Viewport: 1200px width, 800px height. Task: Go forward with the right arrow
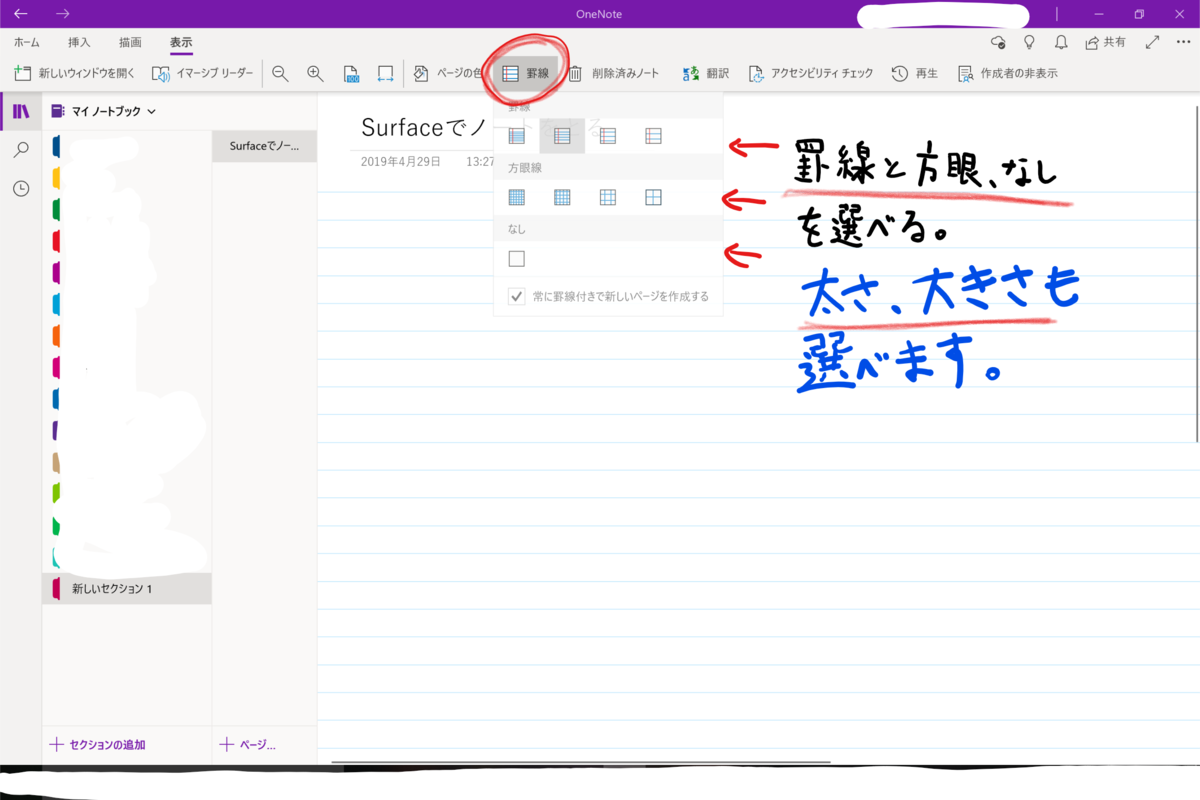click(x=63, y=14)
